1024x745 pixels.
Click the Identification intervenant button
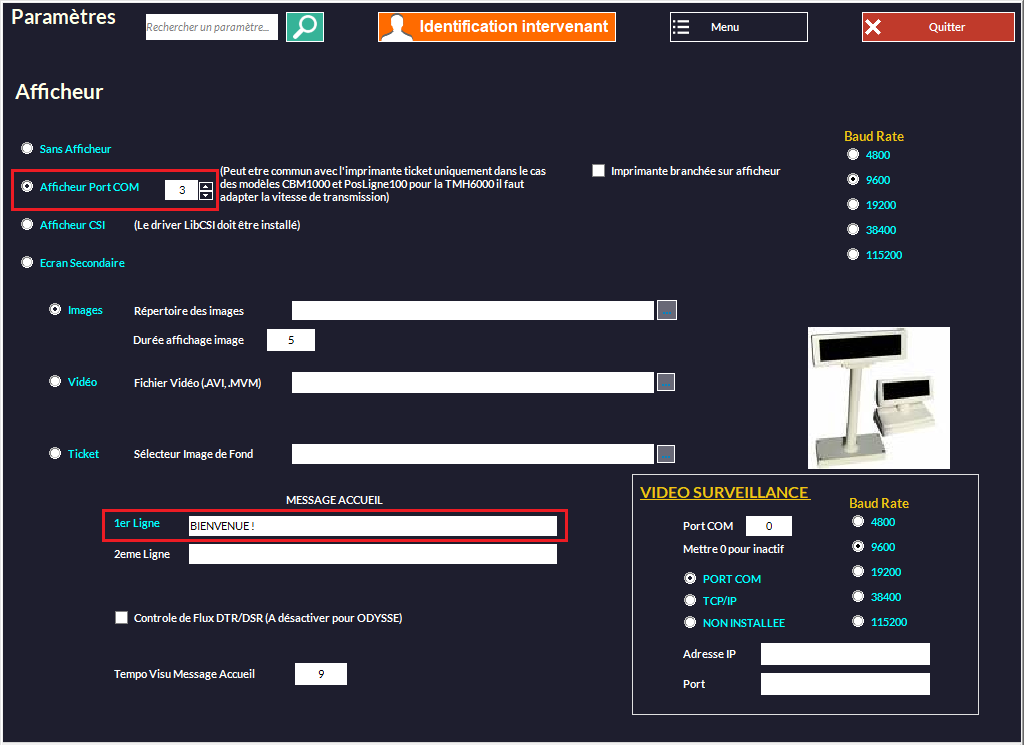point(497,27)
